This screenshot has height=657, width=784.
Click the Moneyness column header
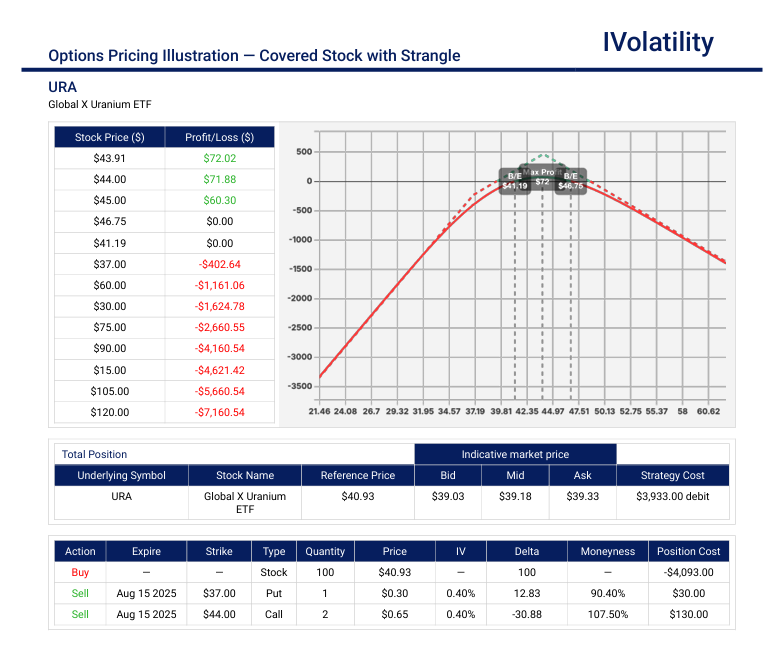tap(608, 552)
